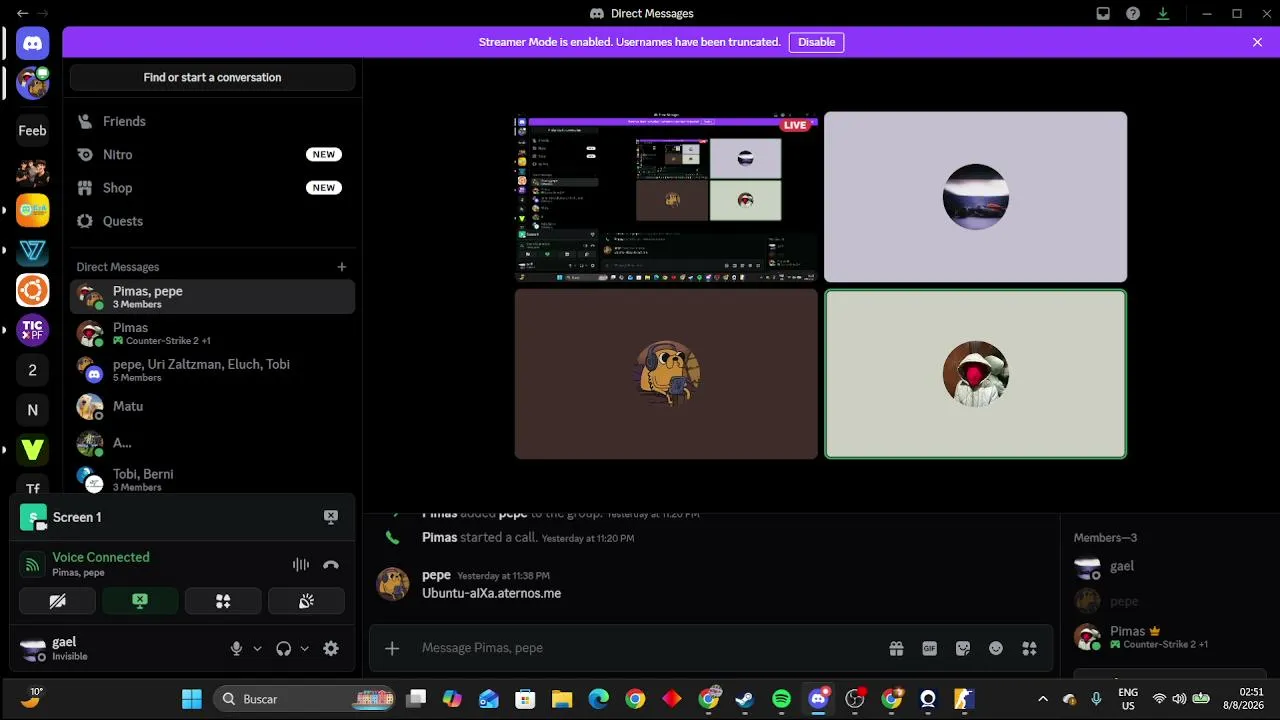Open the Tobi, Berni group DM
The height and width of the screenshot is (720, 1280).
tap(212, 479)
